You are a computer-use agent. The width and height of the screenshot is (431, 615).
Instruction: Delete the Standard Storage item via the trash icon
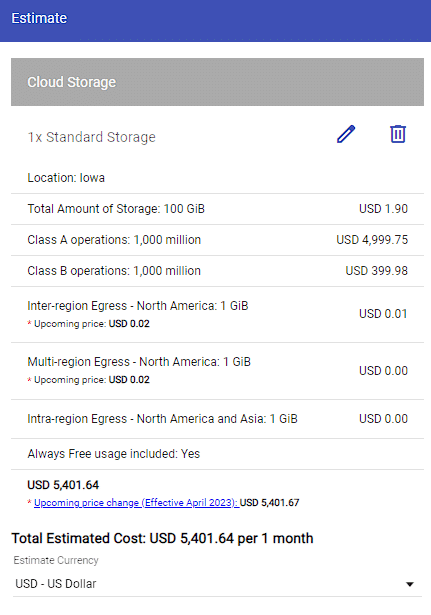tap(398, 134)
